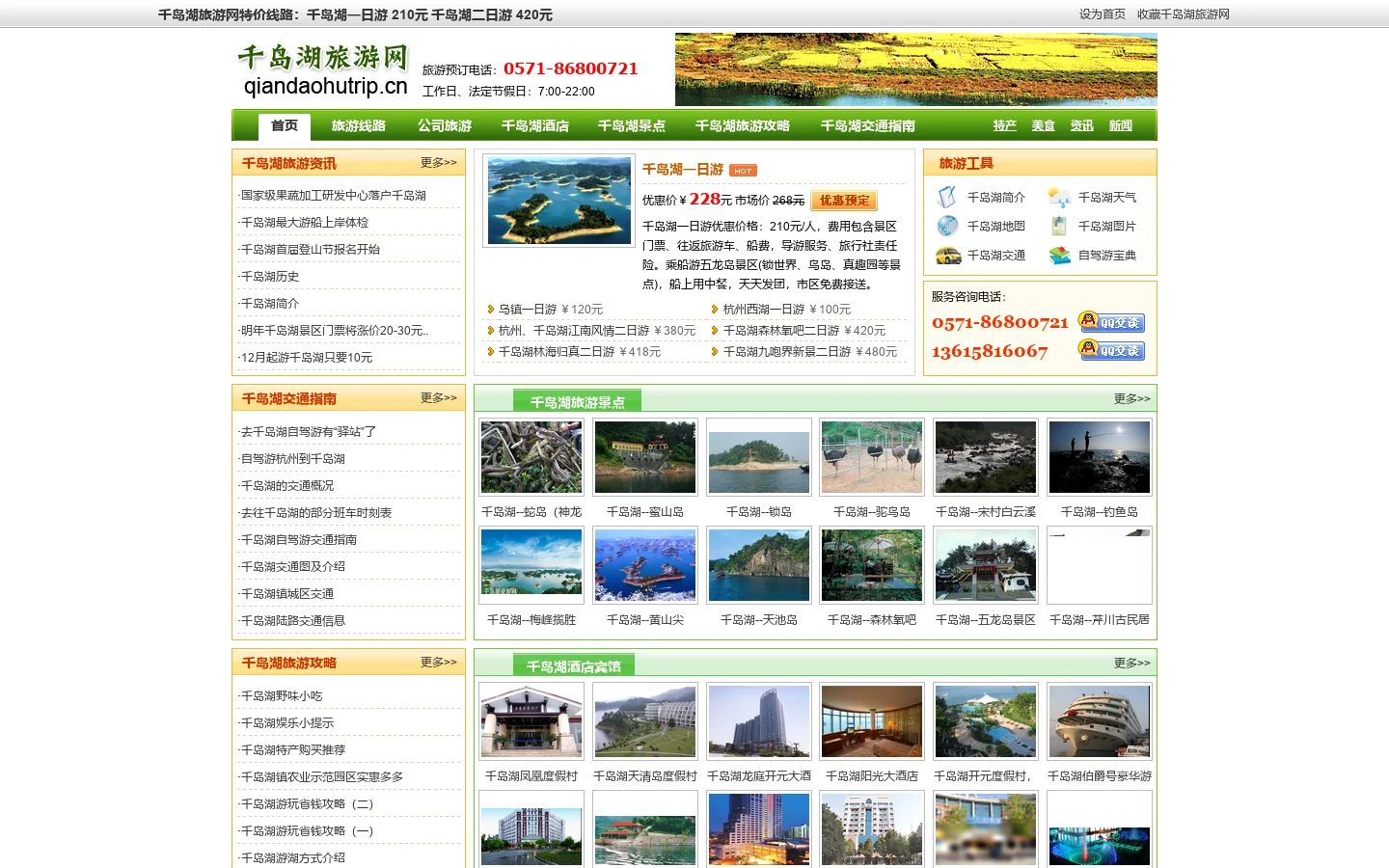Open the 千岛湖--蛇岛 thumbnail
This screenshot has height=868, width=1389.
(531, 457)
